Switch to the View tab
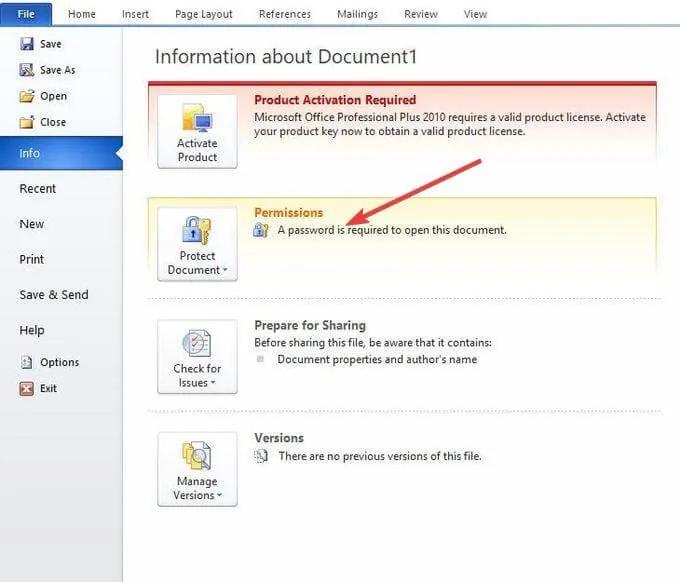Viewport: 680px width, 582px height. click(475, 14)
